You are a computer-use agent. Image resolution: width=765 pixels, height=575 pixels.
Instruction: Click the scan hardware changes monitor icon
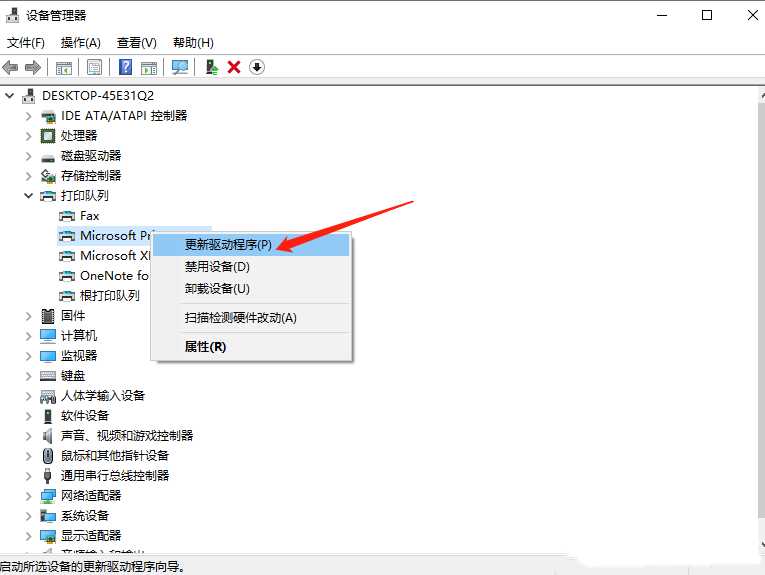180,67
